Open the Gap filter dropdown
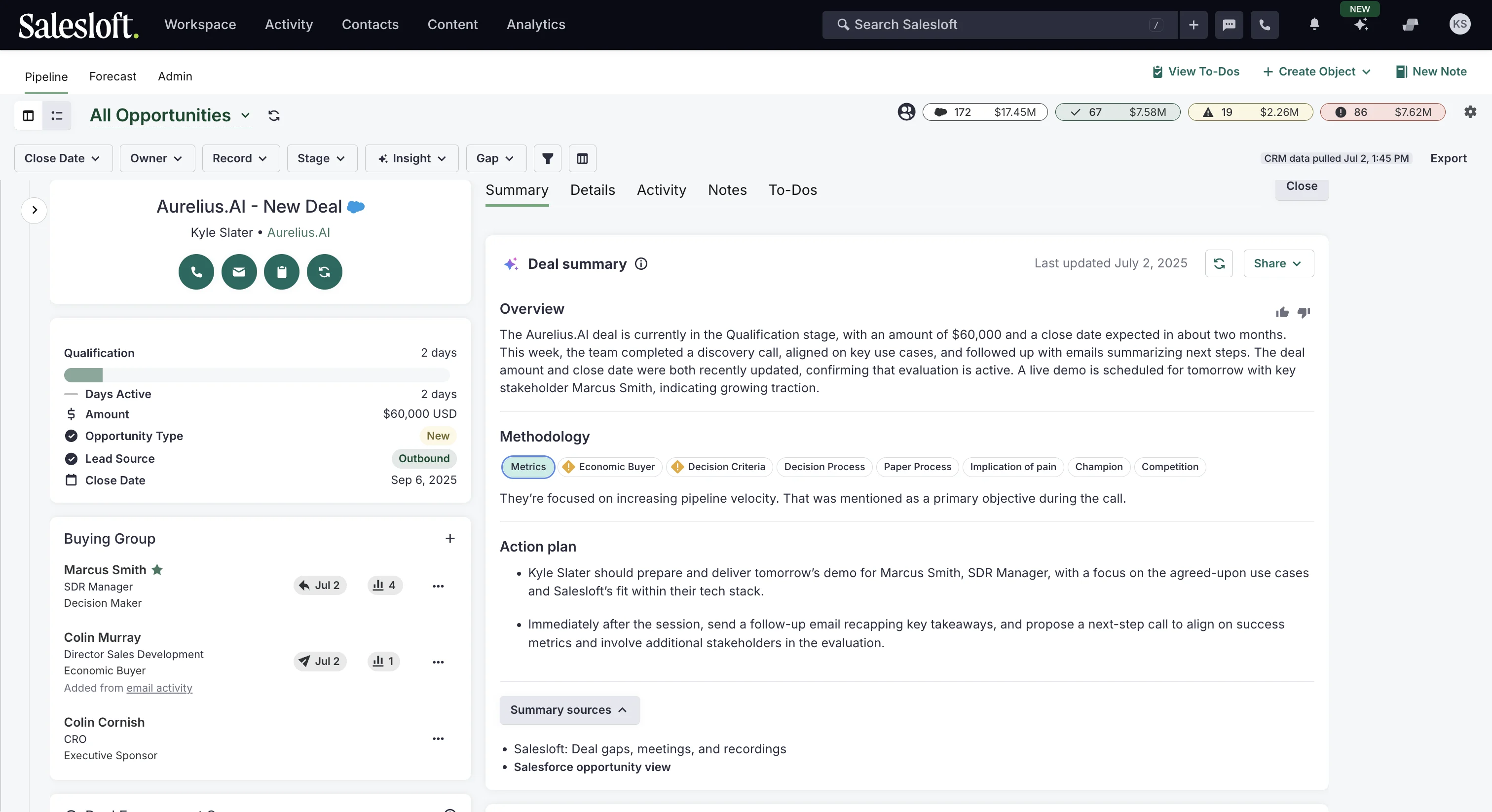This screenshot has height=812, width=1492. click(496, 158)
